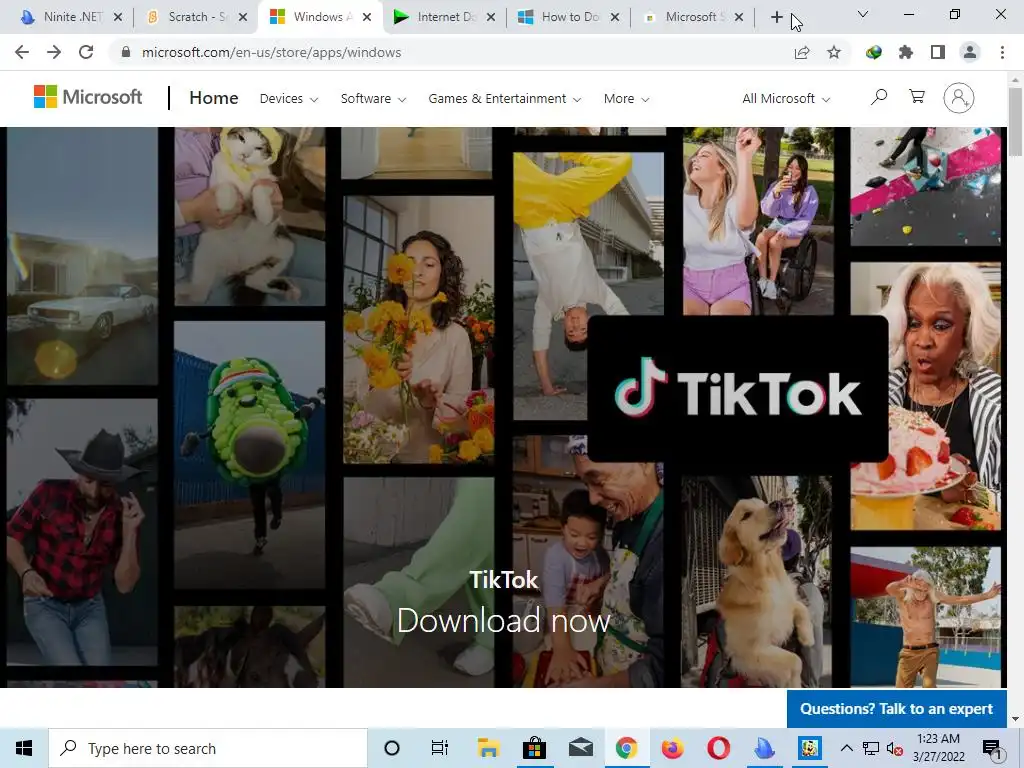
Task: Click the globe extension icon in toolbar
Action: click(874, 52)
